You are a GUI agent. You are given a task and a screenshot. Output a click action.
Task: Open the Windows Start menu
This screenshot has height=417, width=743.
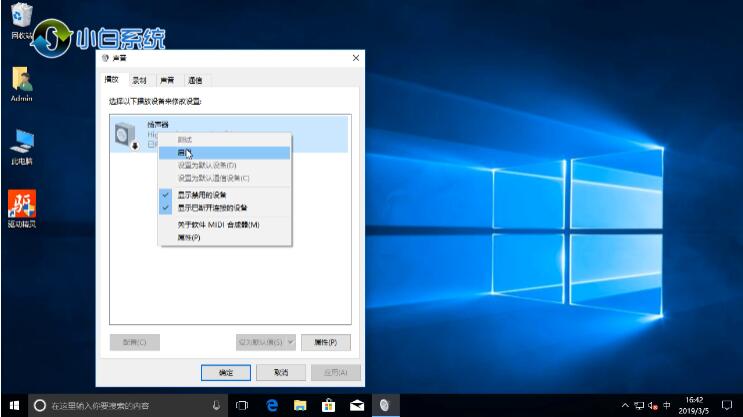pyautogui.click(x=14, y=406)
